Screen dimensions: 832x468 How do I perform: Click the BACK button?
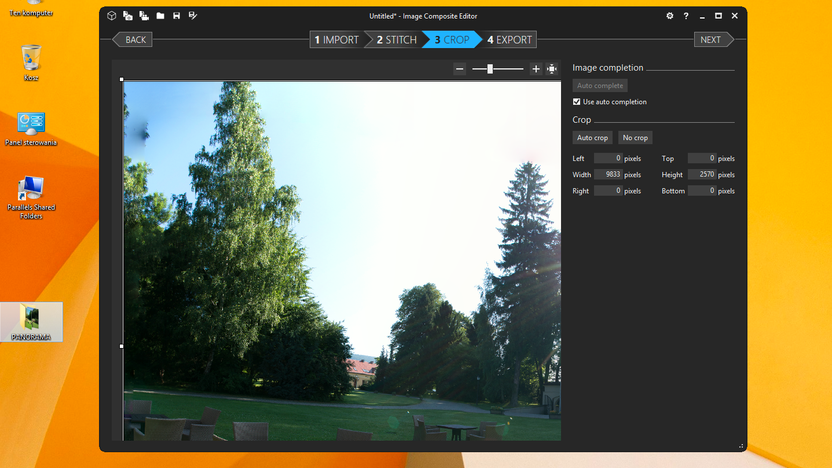[x=133, y=40]
